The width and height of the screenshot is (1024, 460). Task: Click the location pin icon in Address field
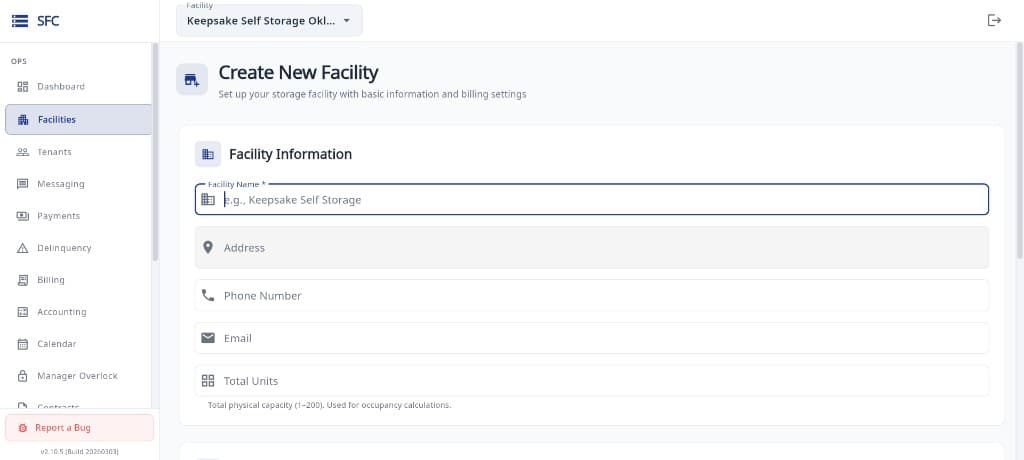[x=208, y=248]
